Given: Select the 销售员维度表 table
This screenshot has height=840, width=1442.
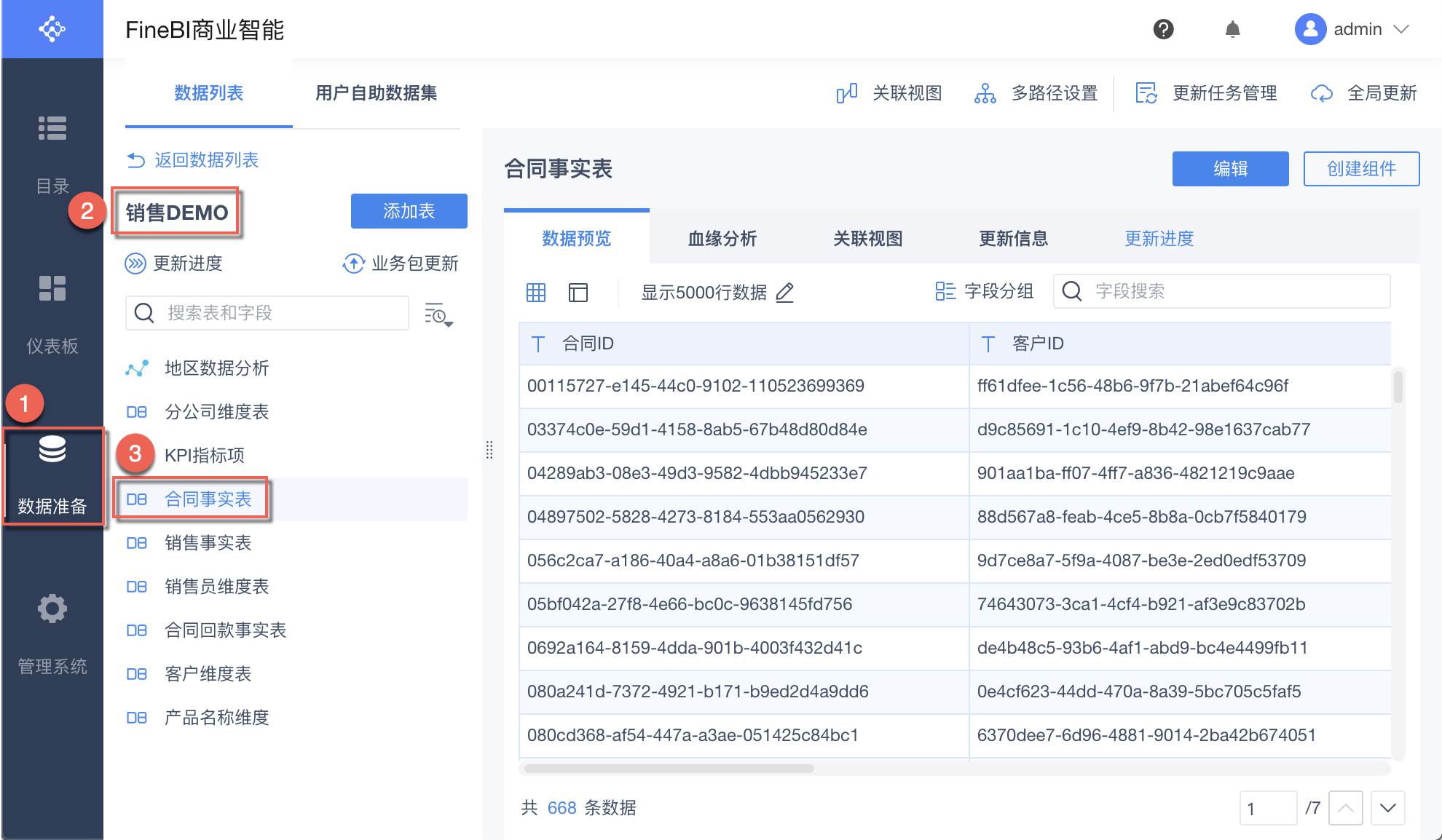Looking at the screenshot, I should [x=296, y=587].
